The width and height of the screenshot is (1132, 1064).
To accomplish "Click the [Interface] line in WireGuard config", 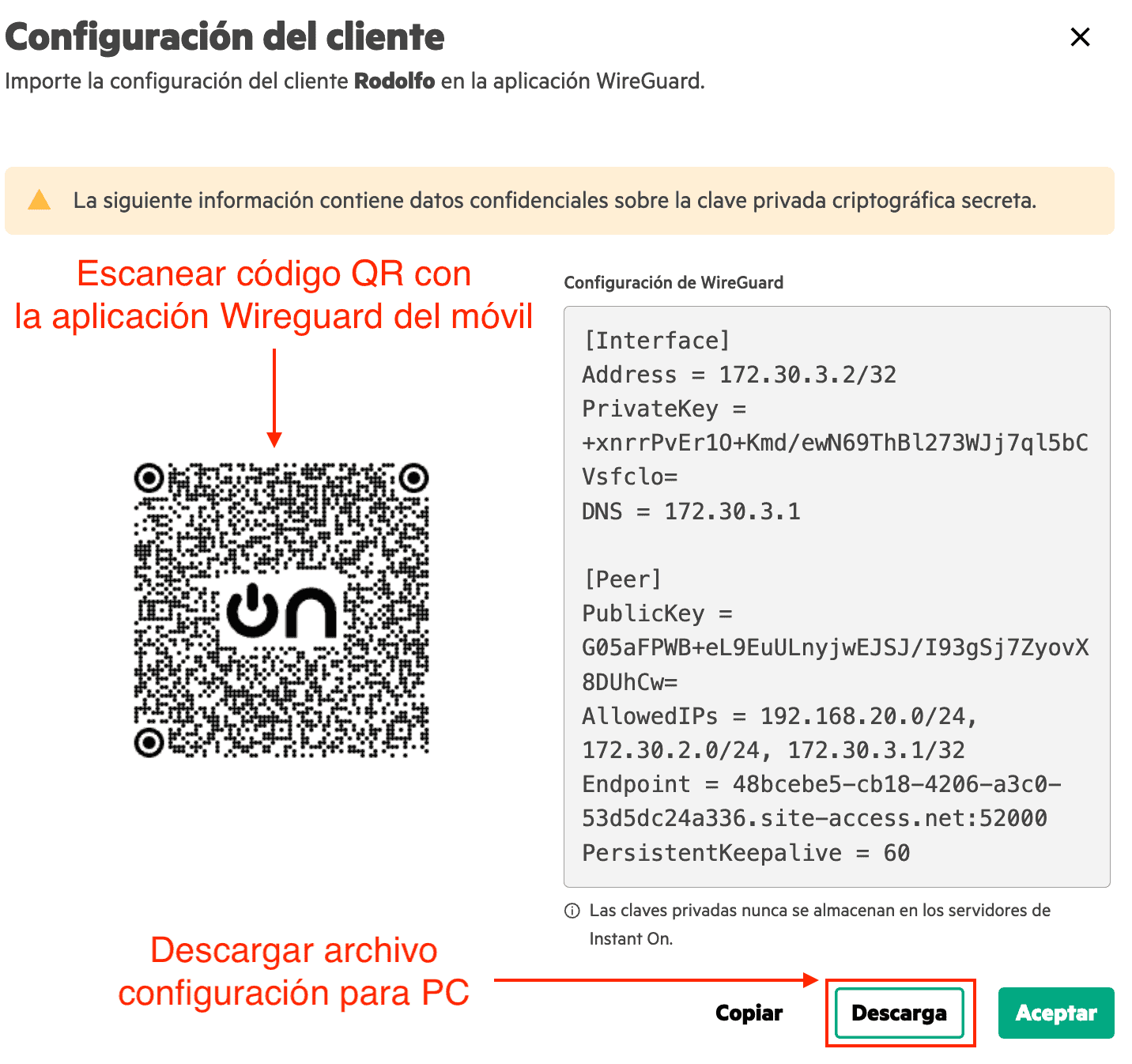I will coord(656,341).
